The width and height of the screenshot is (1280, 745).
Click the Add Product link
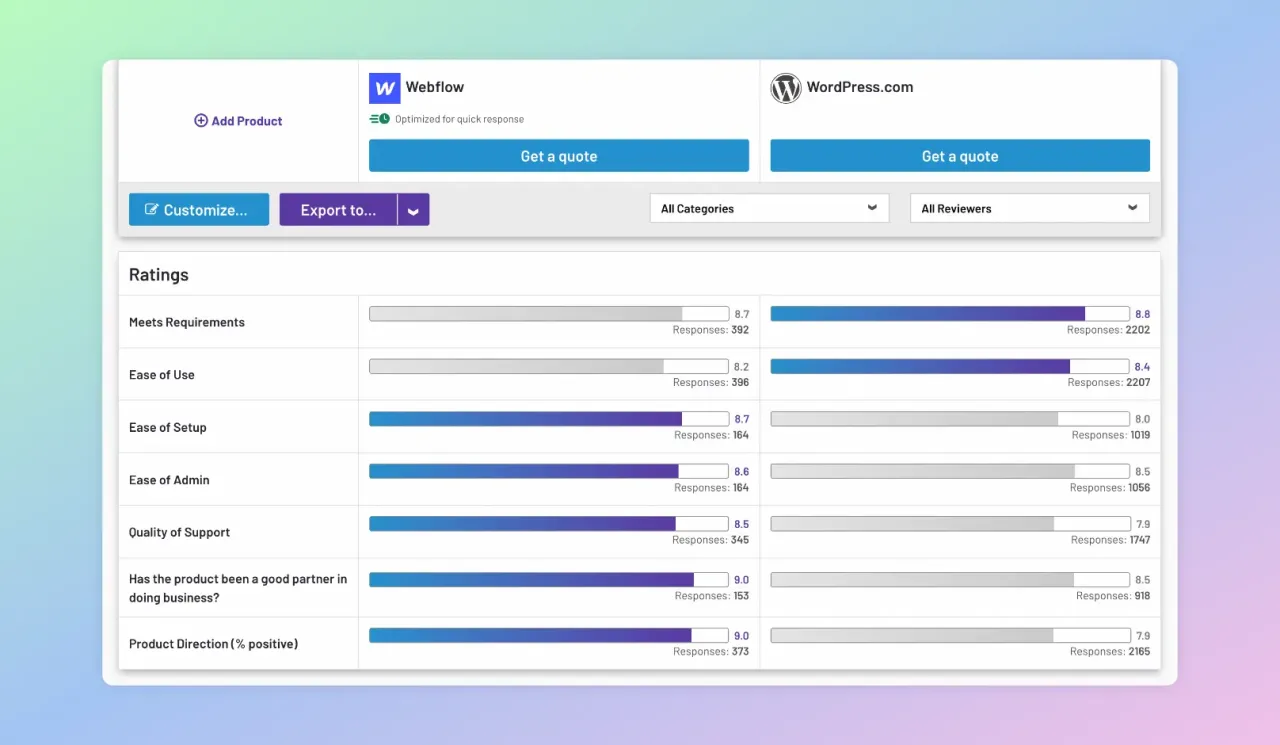(246, 120)
